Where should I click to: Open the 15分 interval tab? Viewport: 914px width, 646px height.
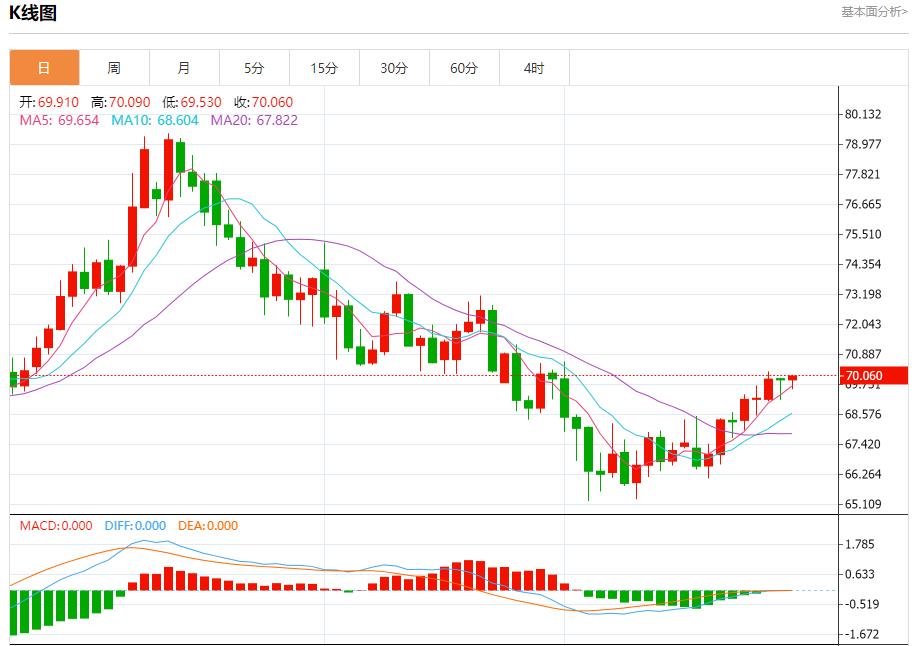pyautogui.click(x=324, y=68)
